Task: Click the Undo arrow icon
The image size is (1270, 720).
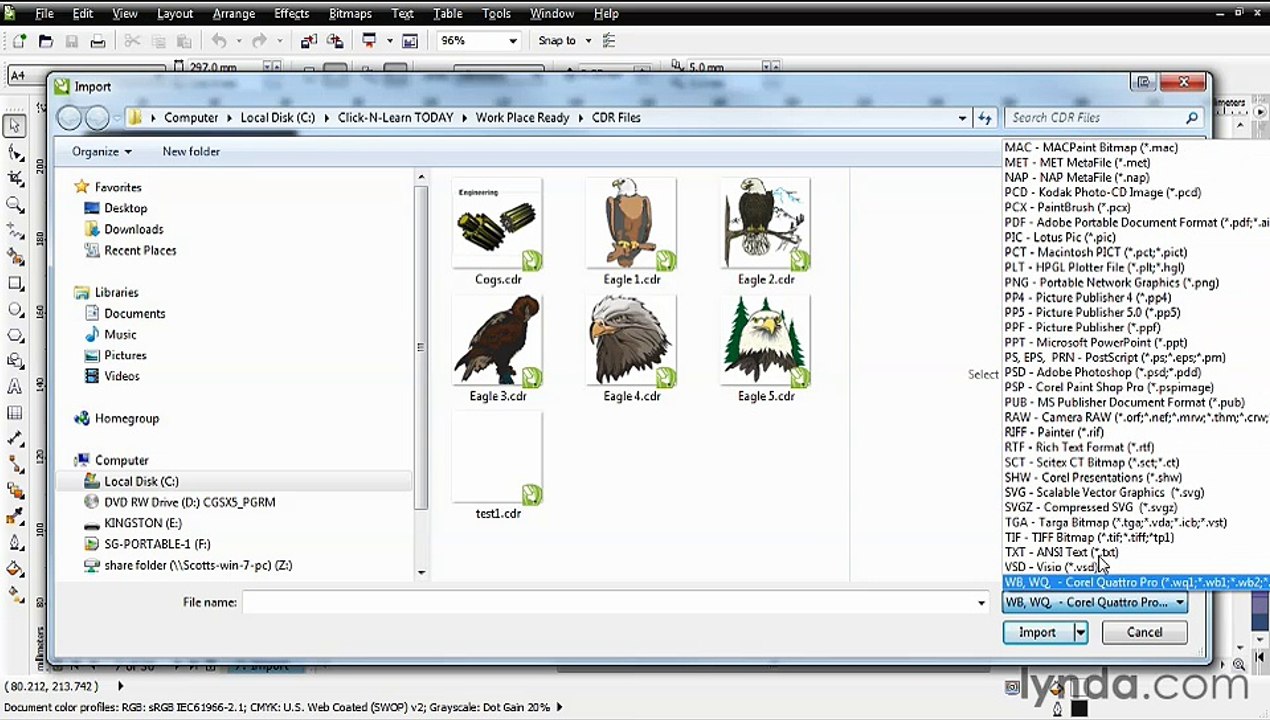Action: click(219, 41)
